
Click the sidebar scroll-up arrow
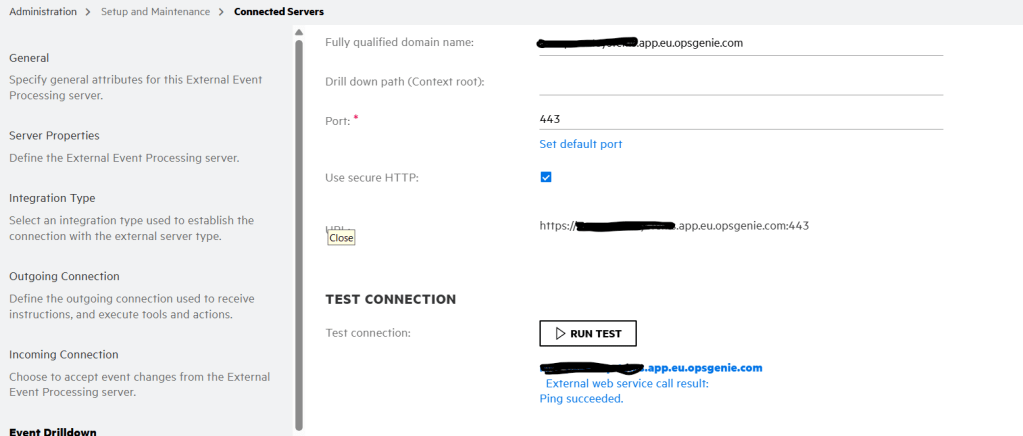pos(298,33)
